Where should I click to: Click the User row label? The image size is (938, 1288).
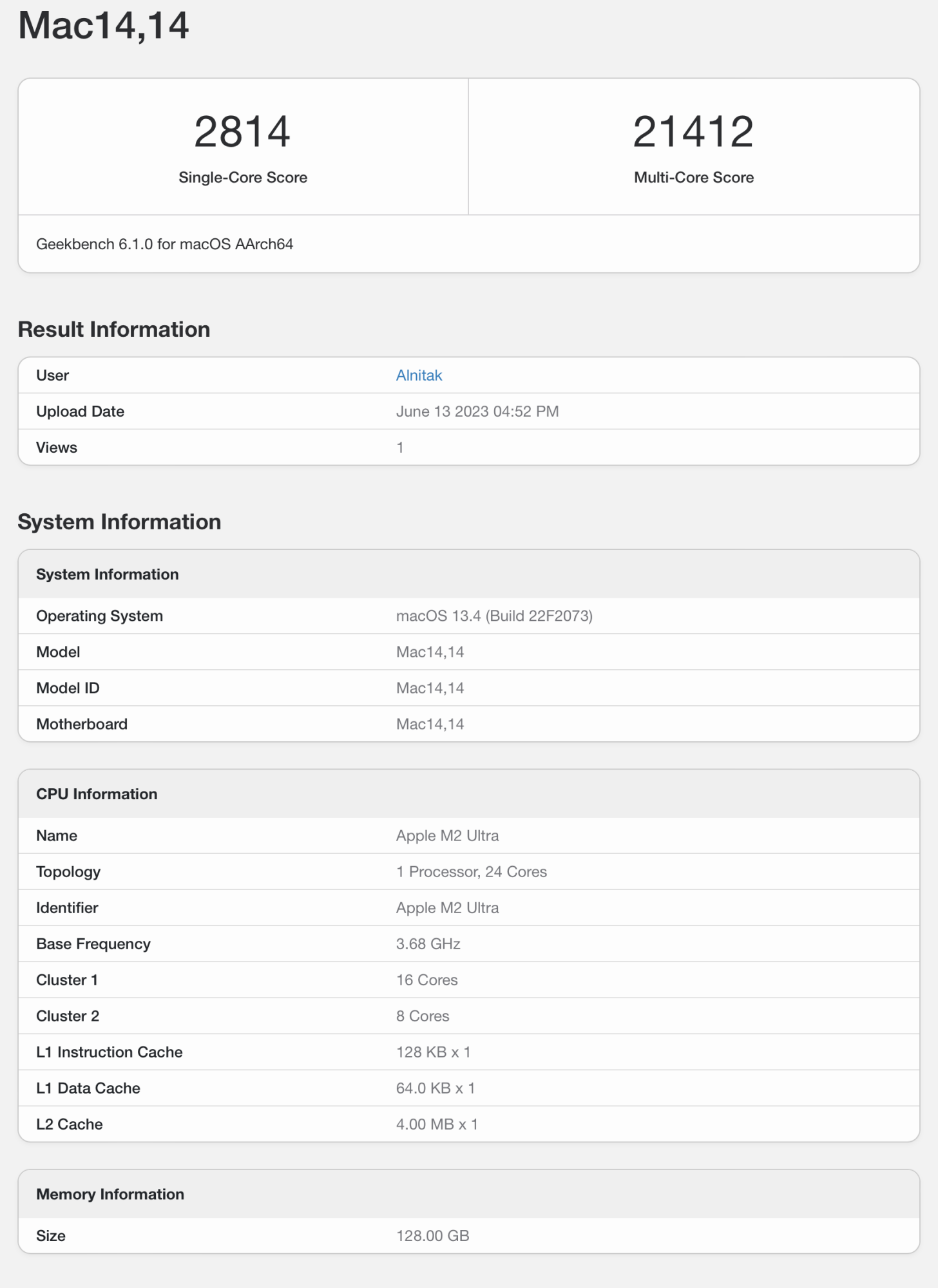[52, 375]
